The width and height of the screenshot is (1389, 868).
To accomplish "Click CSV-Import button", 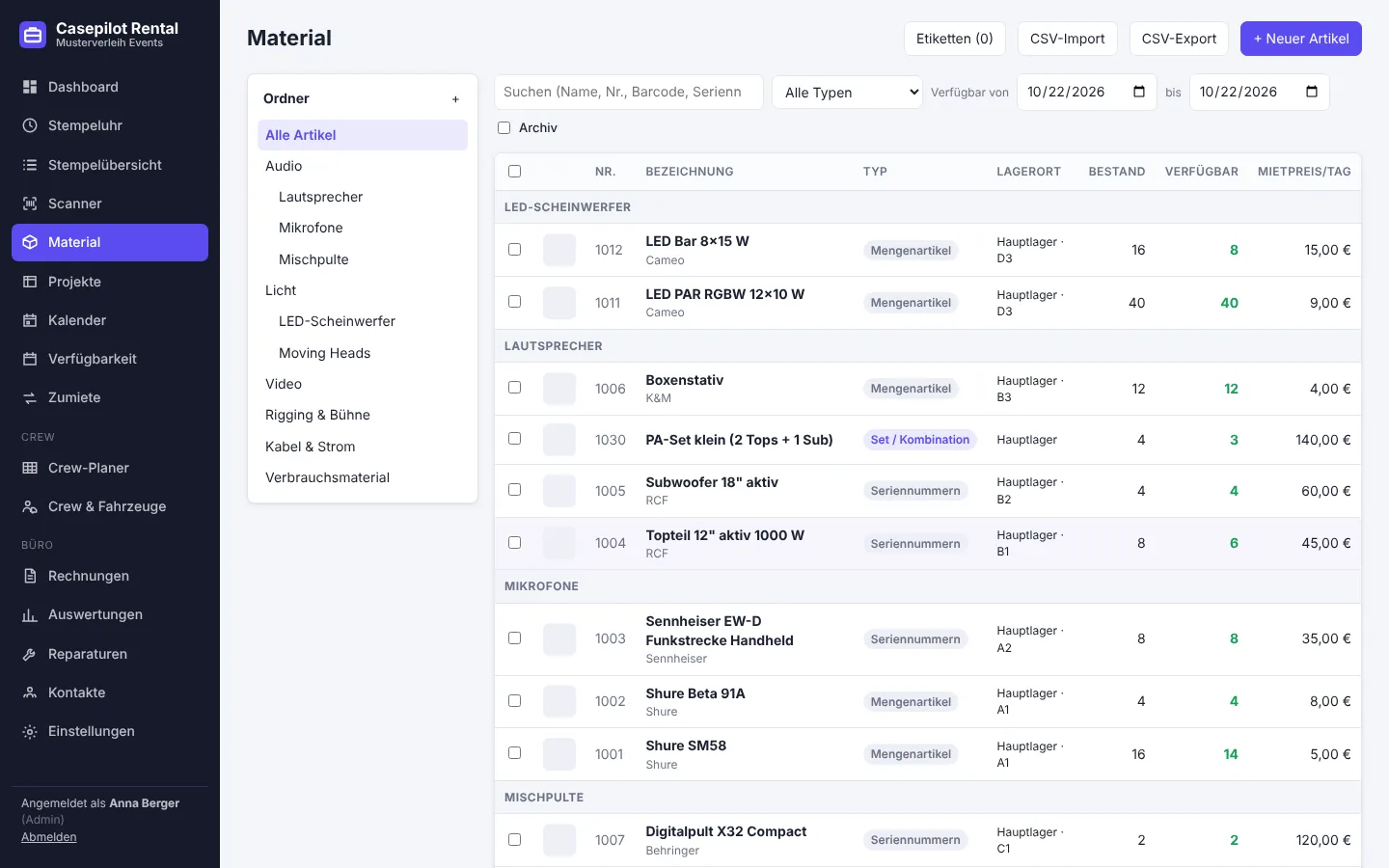I will click(1067, 39).
